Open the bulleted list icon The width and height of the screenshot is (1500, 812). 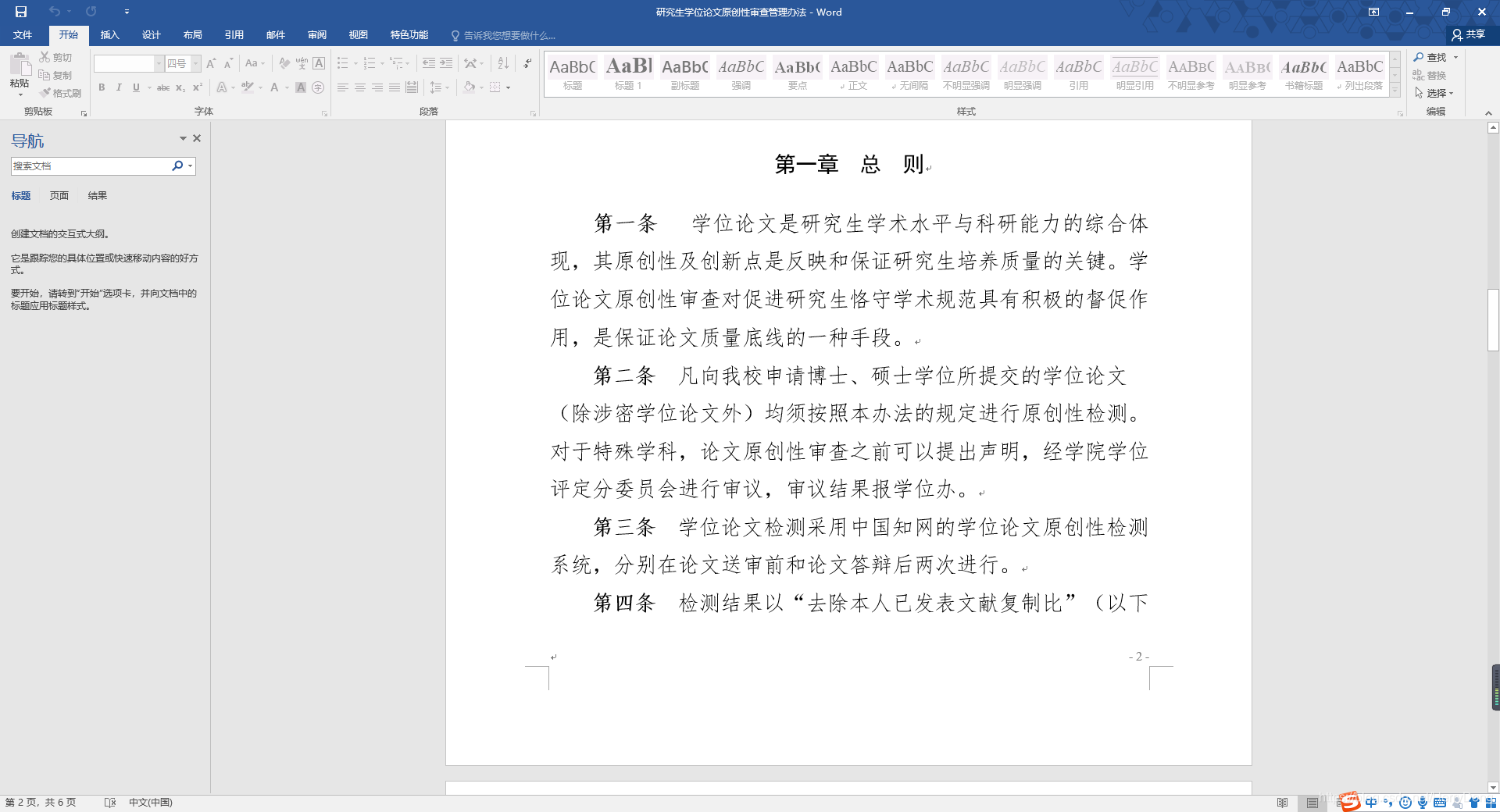pos(344,64)
